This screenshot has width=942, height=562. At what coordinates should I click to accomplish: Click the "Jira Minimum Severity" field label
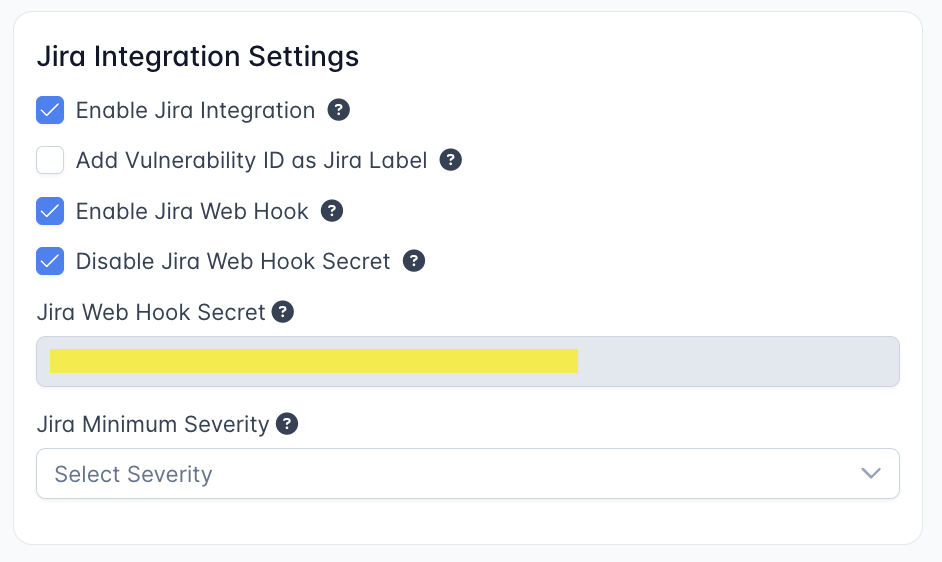[153, 424]
